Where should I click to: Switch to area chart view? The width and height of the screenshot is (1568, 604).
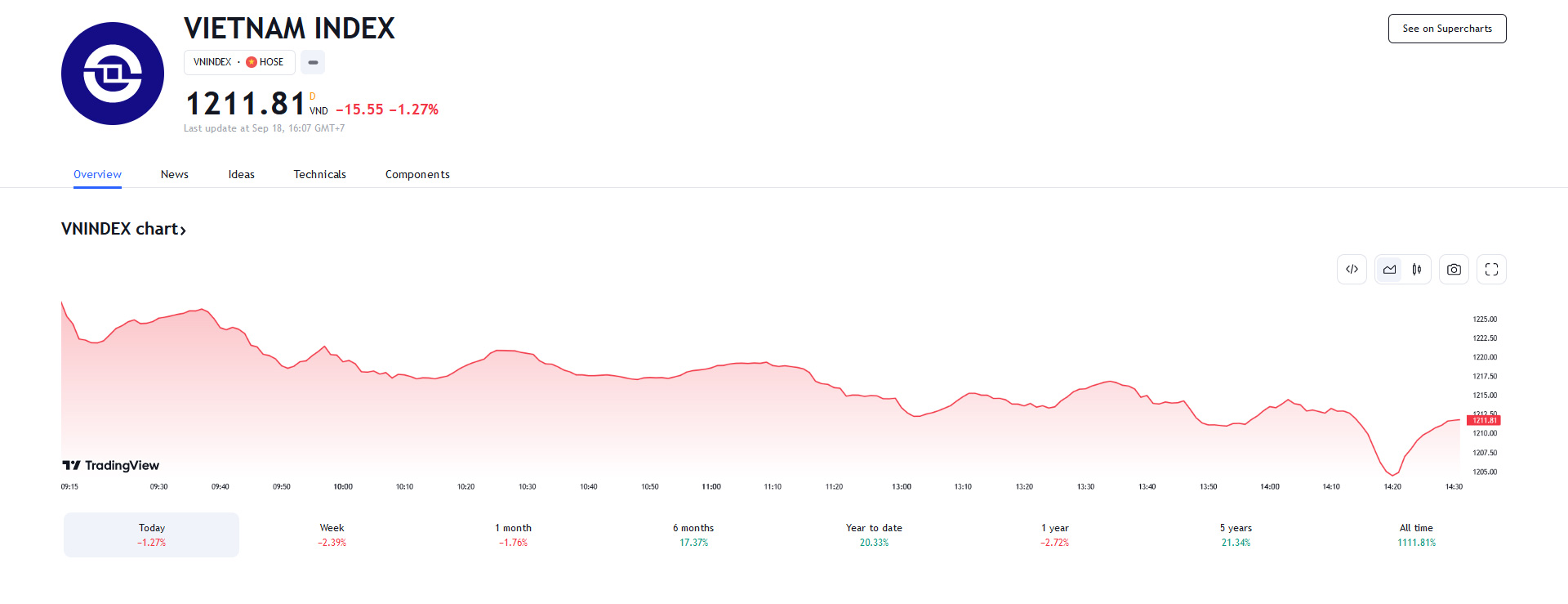(x=1389, y=270)
